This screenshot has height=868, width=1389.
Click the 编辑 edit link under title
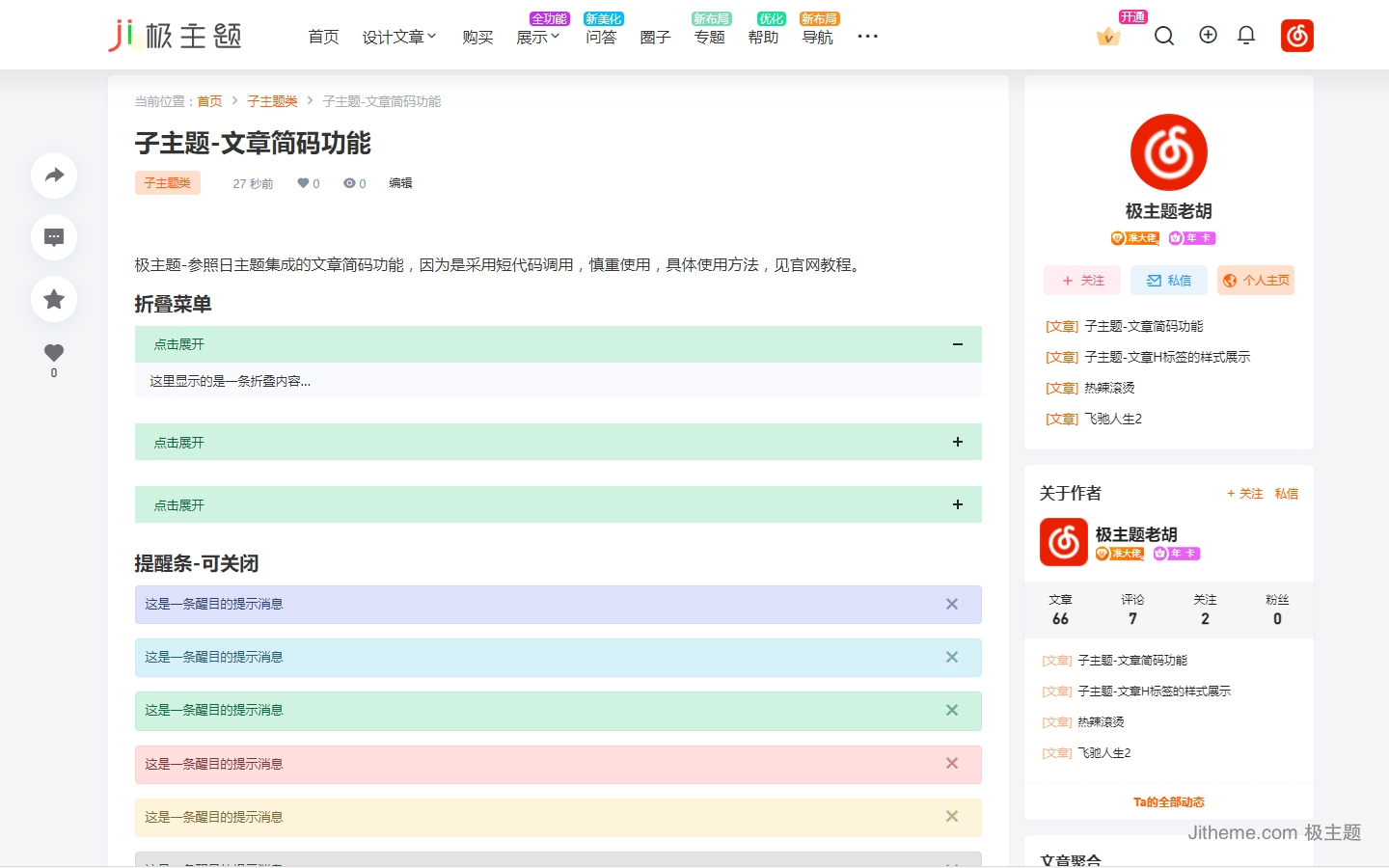(x=400, y=183)
